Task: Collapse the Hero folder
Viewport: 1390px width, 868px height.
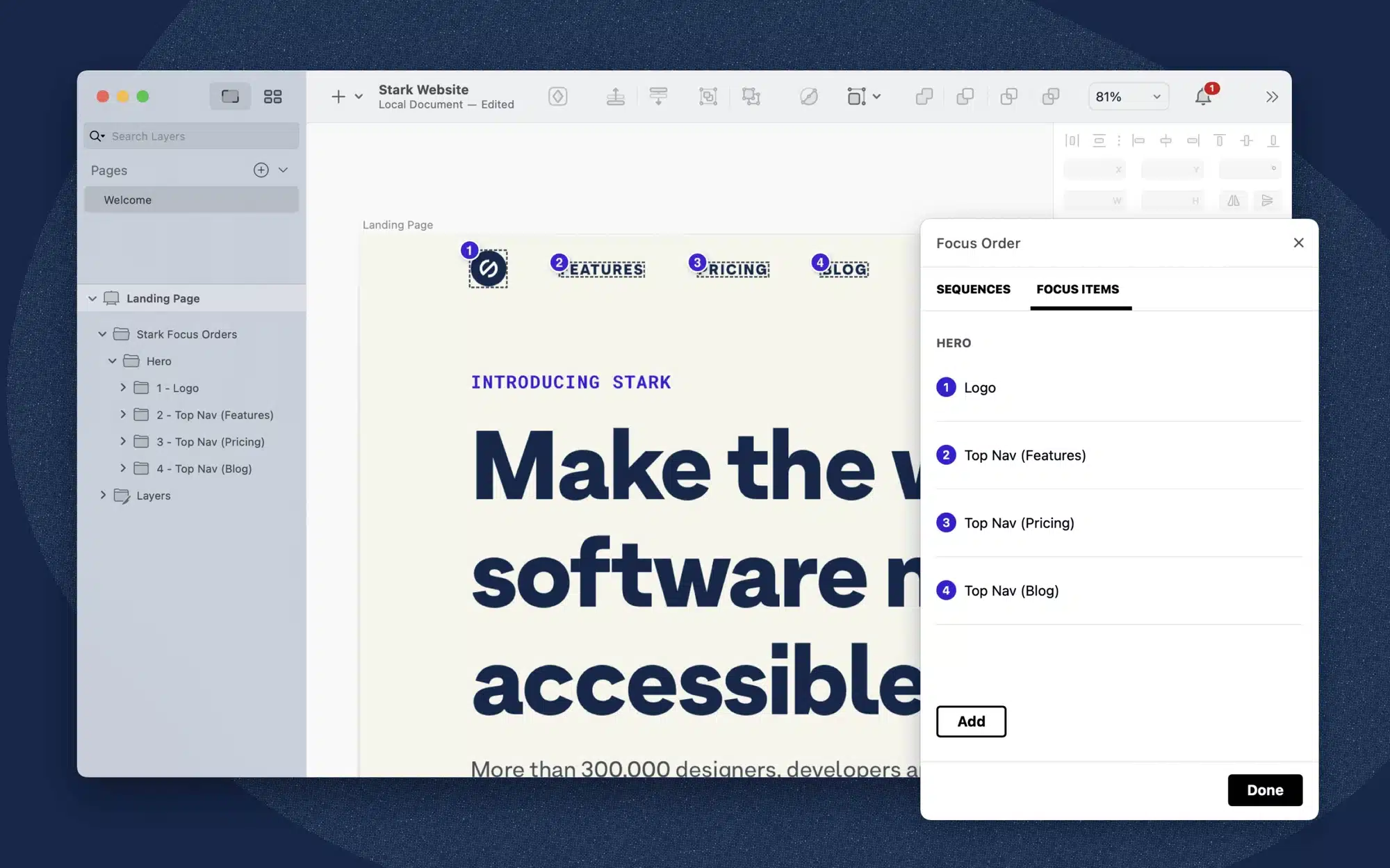Action: coord(113,361)
